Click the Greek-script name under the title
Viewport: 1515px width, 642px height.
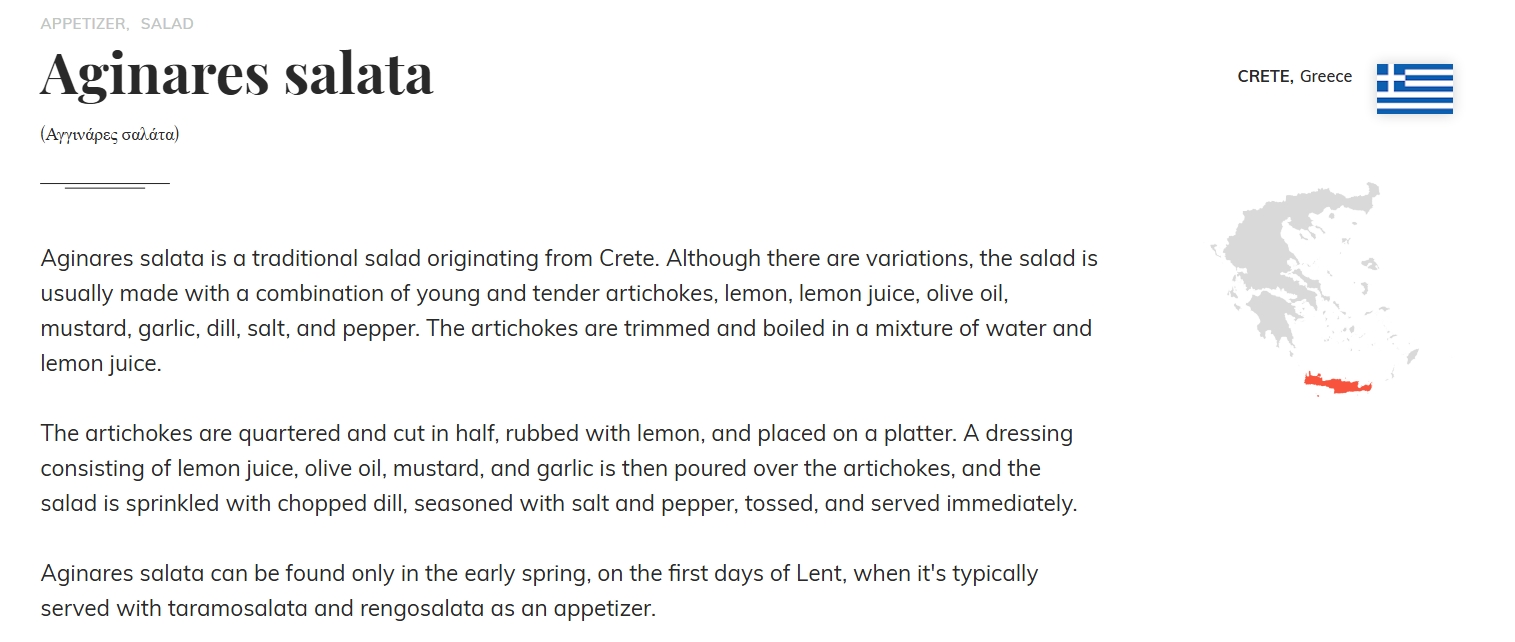click(110, 134)
